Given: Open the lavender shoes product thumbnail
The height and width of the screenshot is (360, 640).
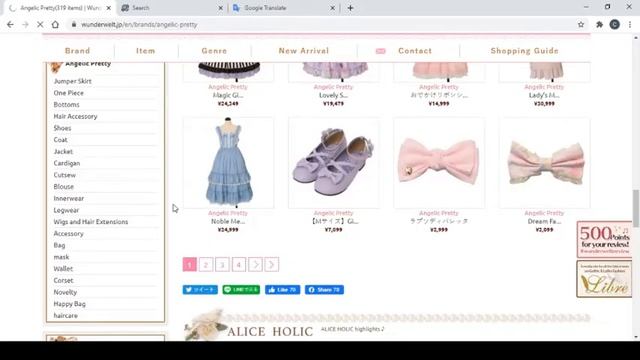Looking at the screenshot, I should pos(333,162).
